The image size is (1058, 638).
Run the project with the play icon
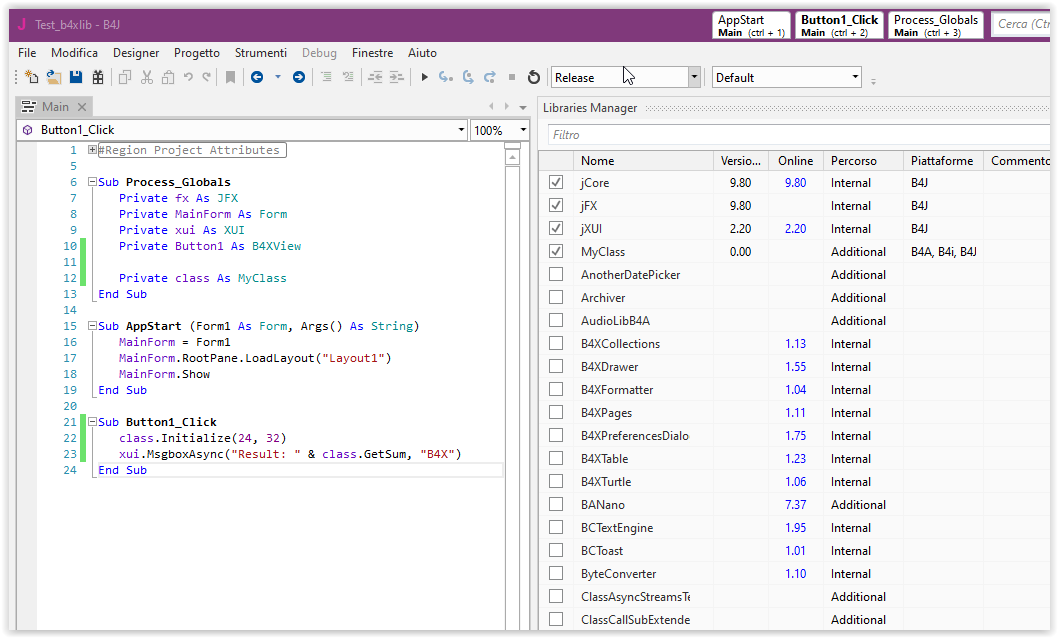(424, 77)
